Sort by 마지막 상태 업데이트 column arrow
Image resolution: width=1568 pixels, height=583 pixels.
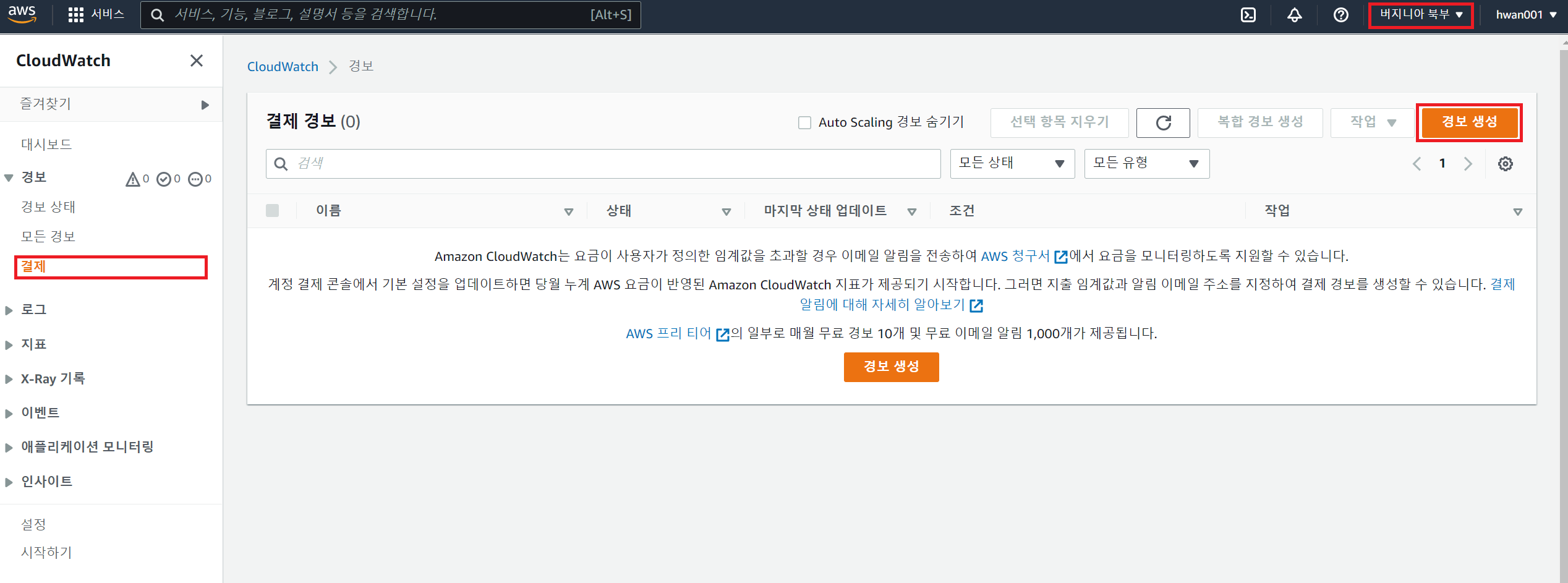912,212
